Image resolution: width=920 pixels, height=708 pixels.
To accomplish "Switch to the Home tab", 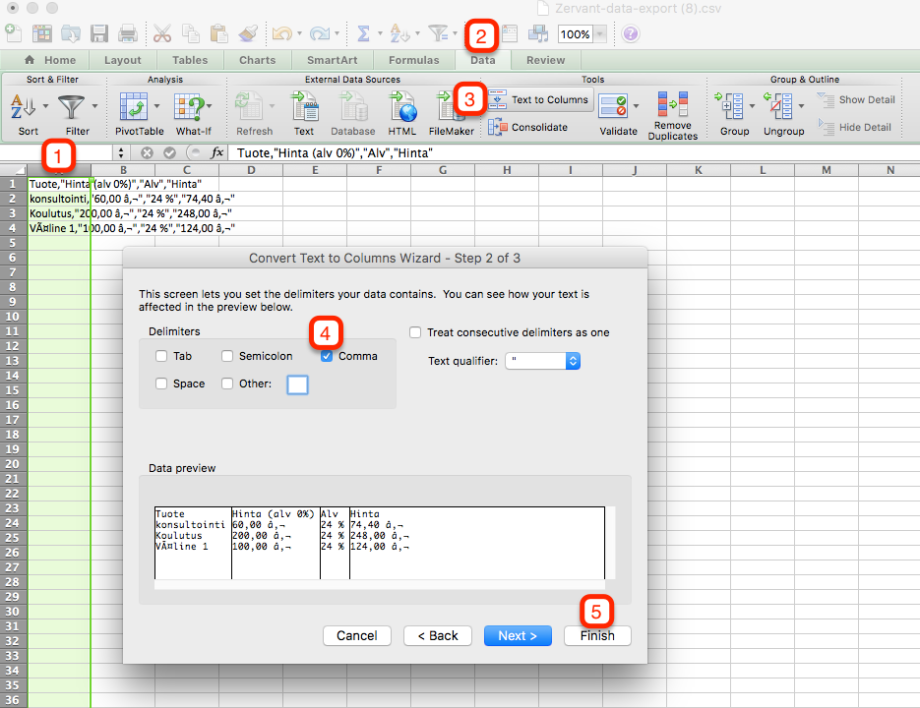I will [x=50, y=60].
